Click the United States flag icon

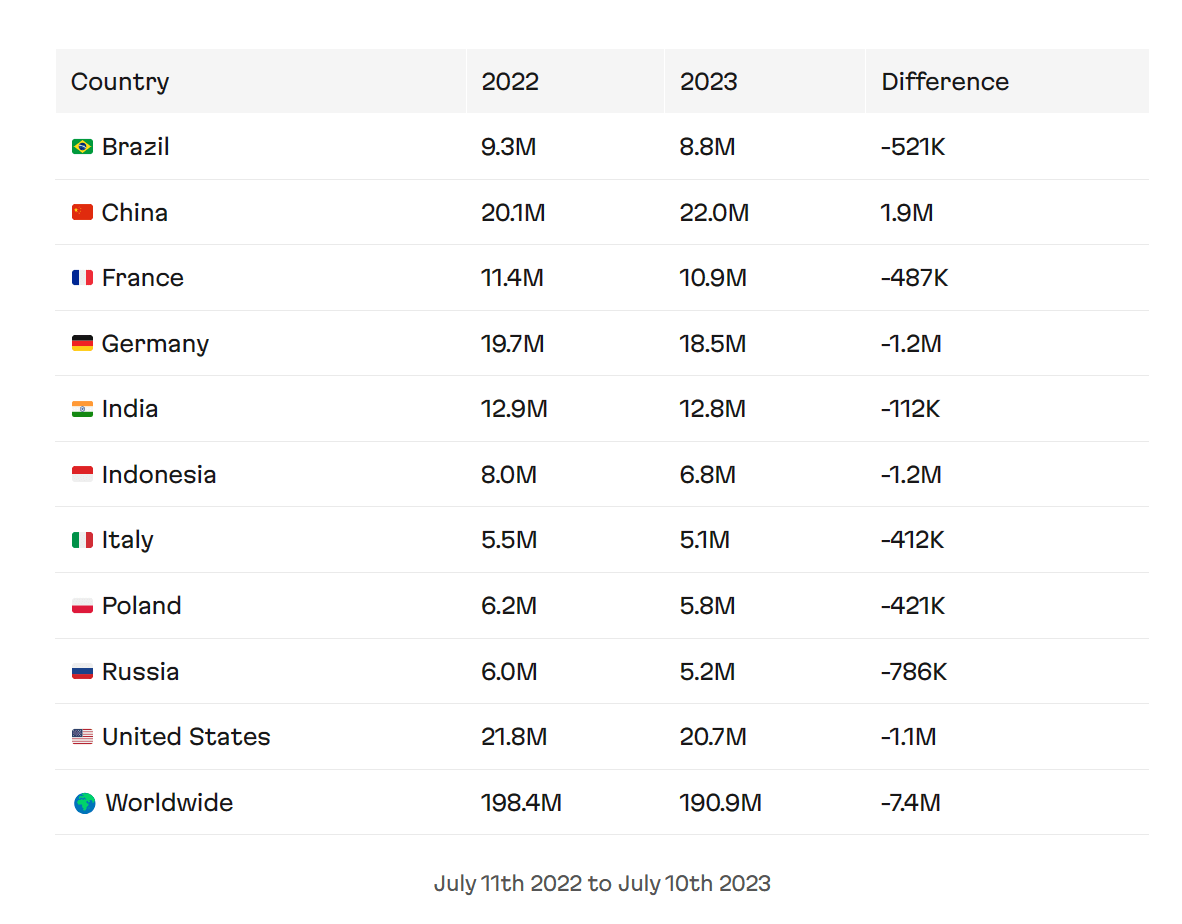tap(82, 737)
